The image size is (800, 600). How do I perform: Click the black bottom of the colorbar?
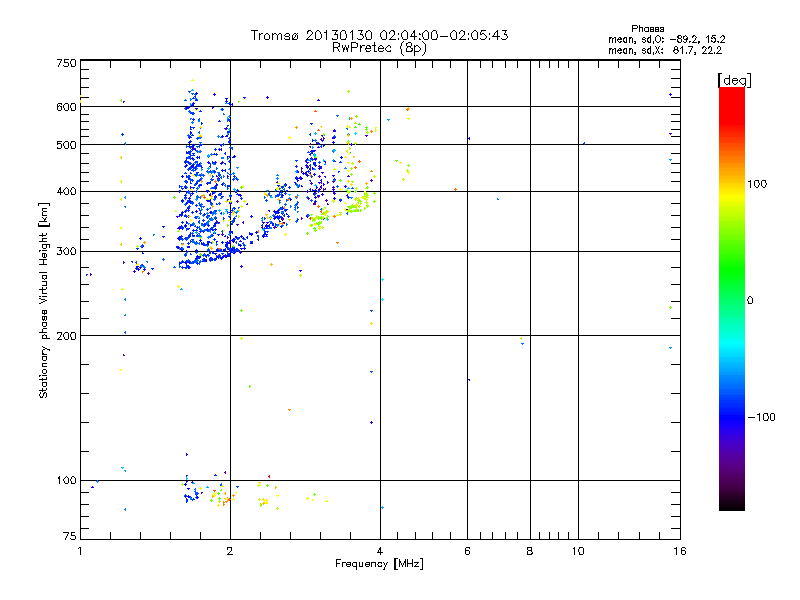732,503
